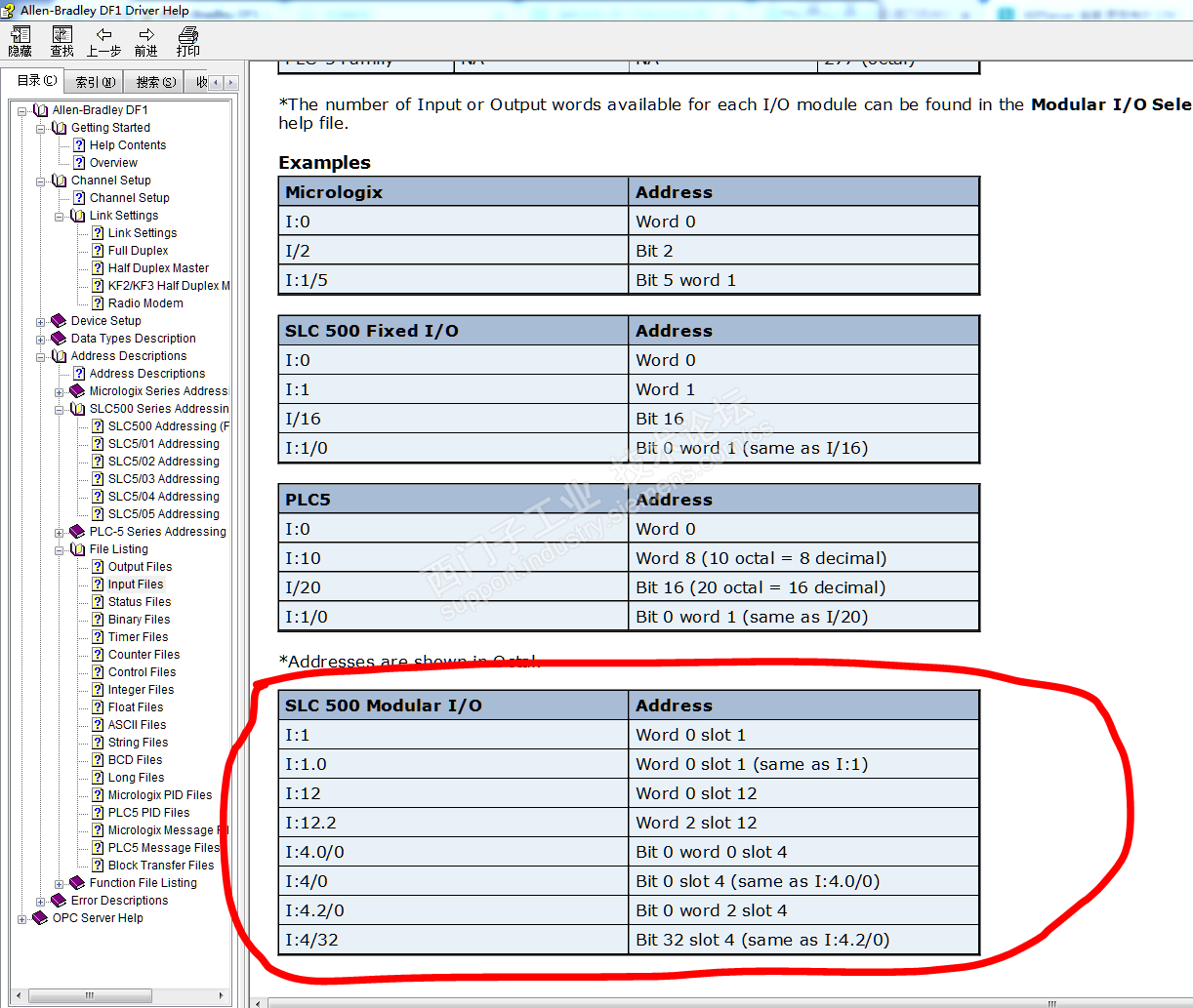Image resolution: width=1193 pixels, height=1008 pixels.
Task: Expand the Function File Listing node
Action: [60, 883]
